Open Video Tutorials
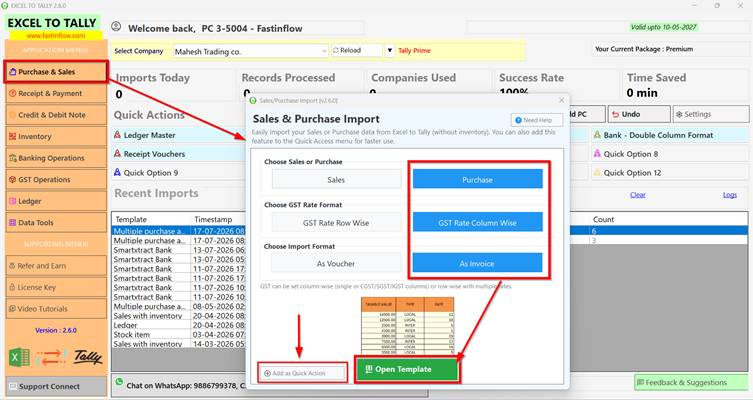The image size is (753, 400). [56, 309]
